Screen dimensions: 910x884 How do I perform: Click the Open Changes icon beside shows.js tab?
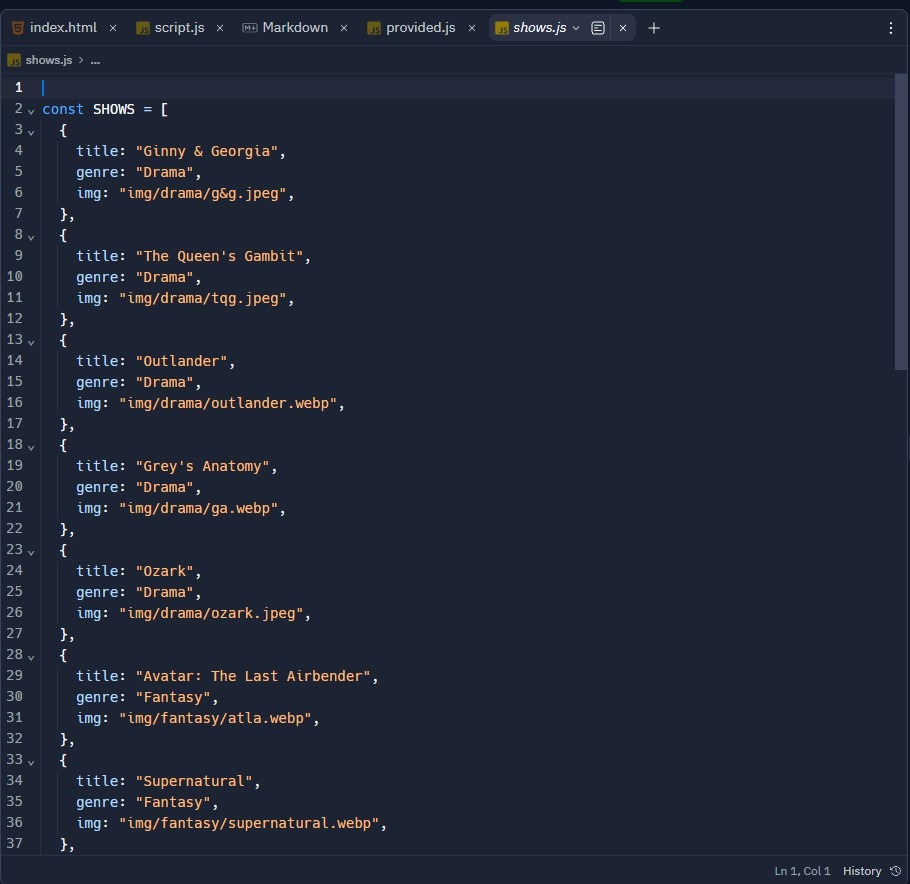pyautogui.click(x=597, y=28)
